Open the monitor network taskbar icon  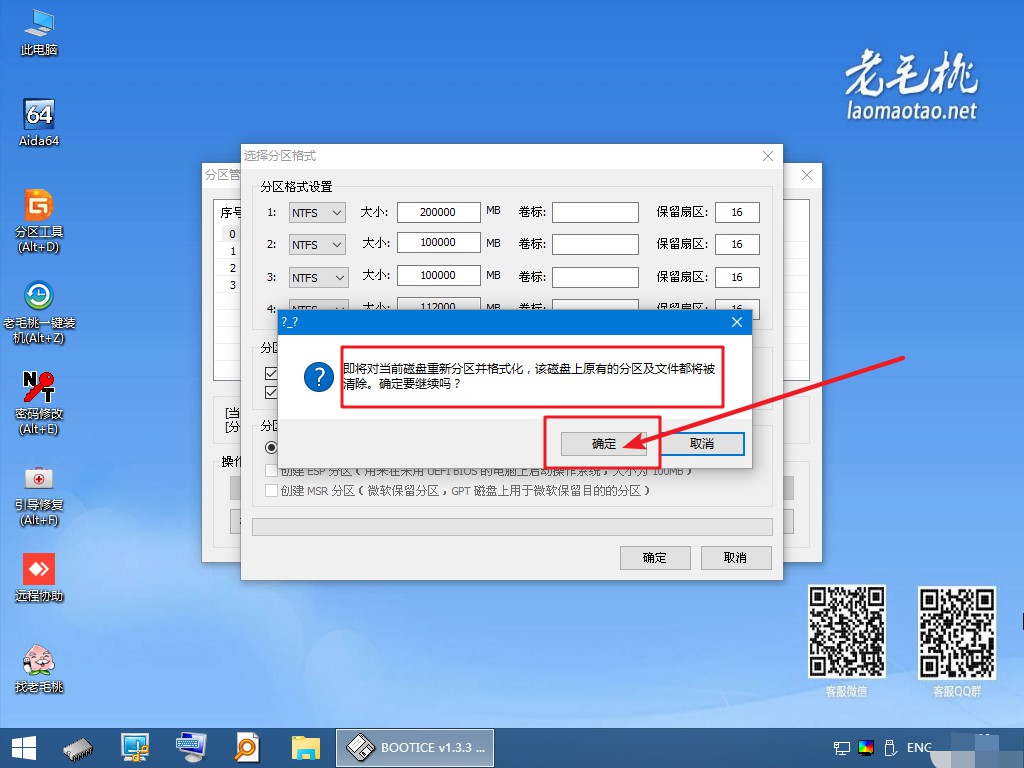point(135,748)
